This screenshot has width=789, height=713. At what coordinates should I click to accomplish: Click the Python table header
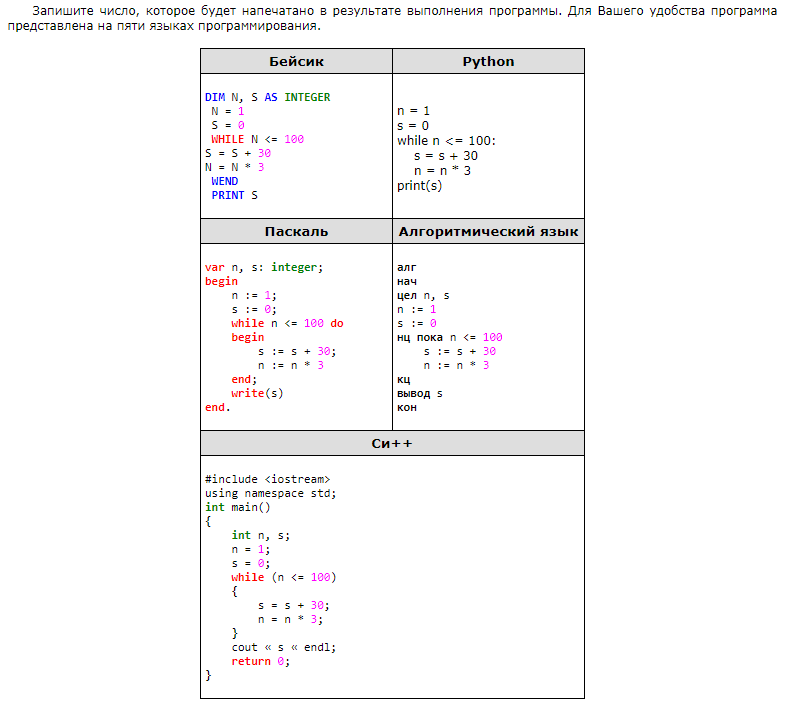pos(488,62)
